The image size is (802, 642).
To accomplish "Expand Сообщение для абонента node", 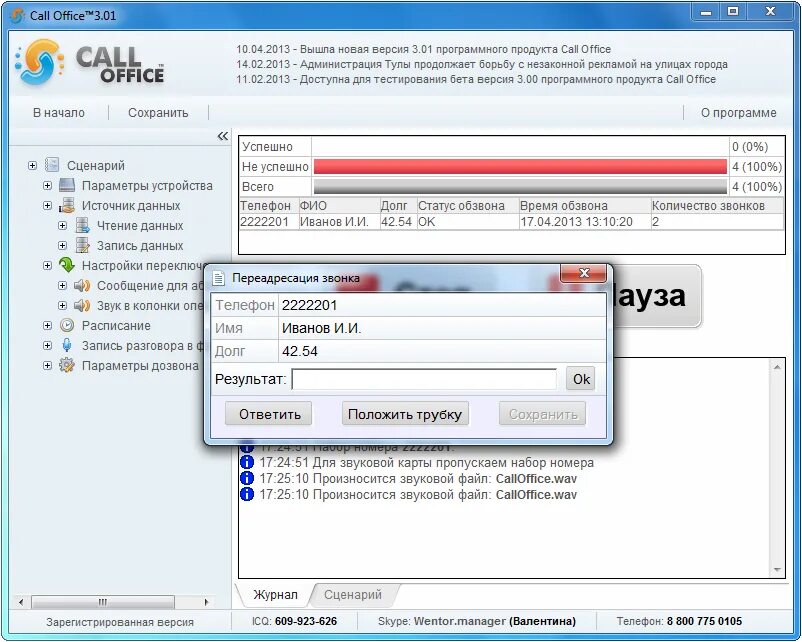I will pyautogui.click(x=62, y=285).
